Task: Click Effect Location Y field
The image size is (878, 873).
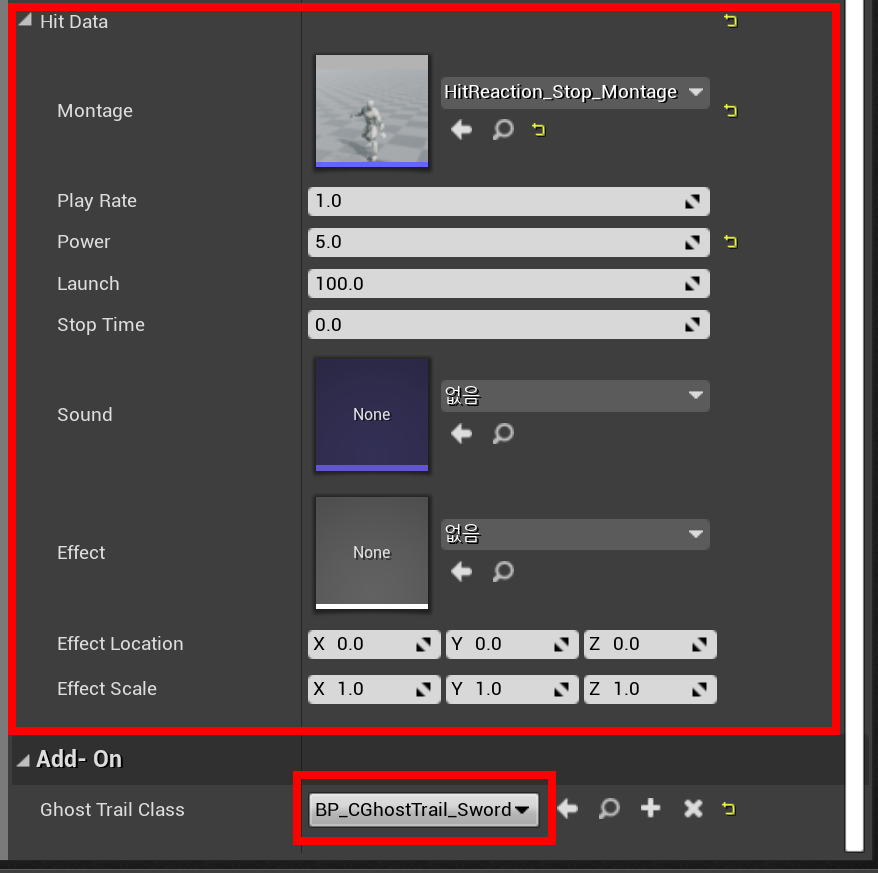Action: (512, 645)
